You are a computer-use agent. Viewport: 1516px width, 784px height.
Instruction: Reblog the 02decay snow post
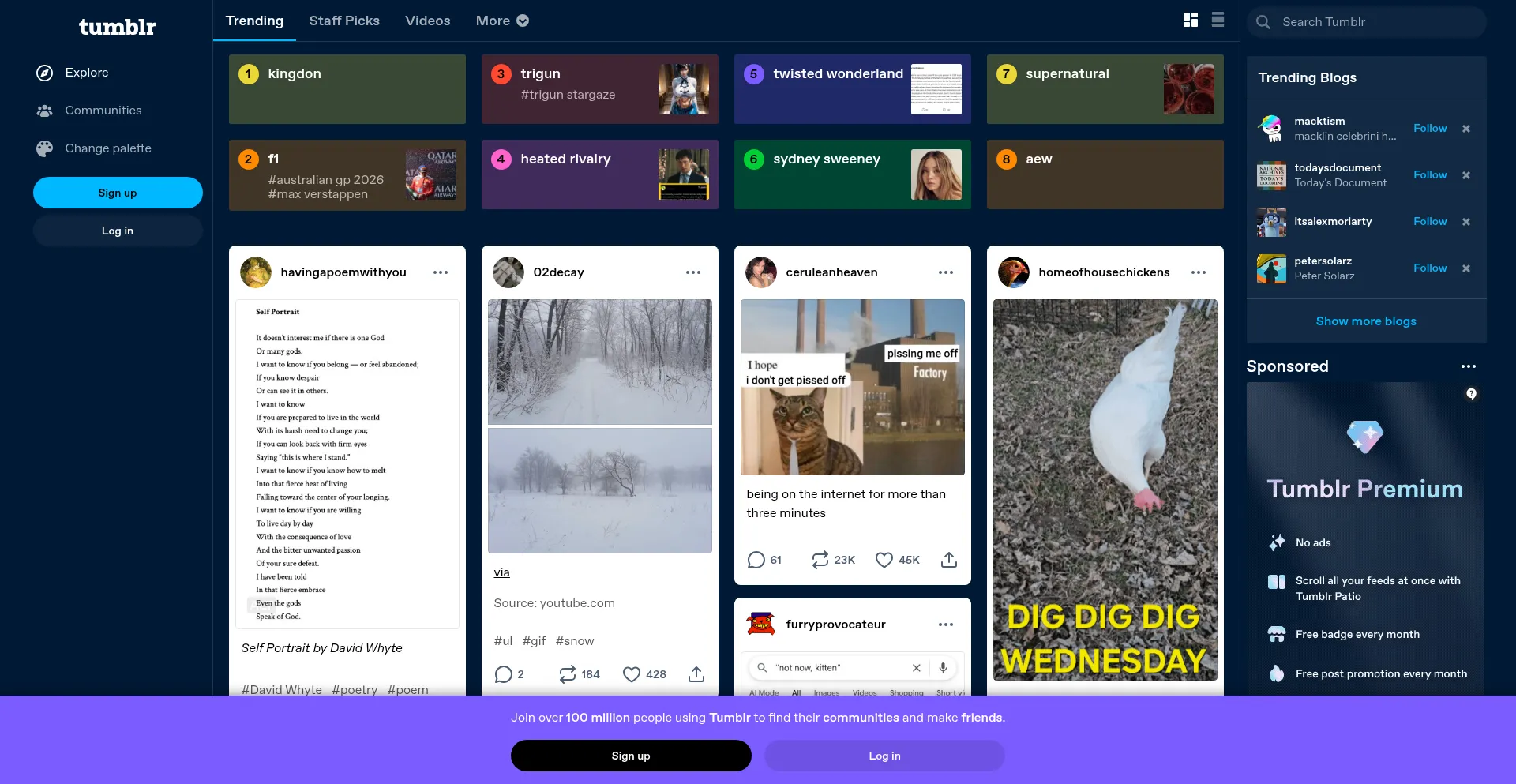click(x=579, y=674)
